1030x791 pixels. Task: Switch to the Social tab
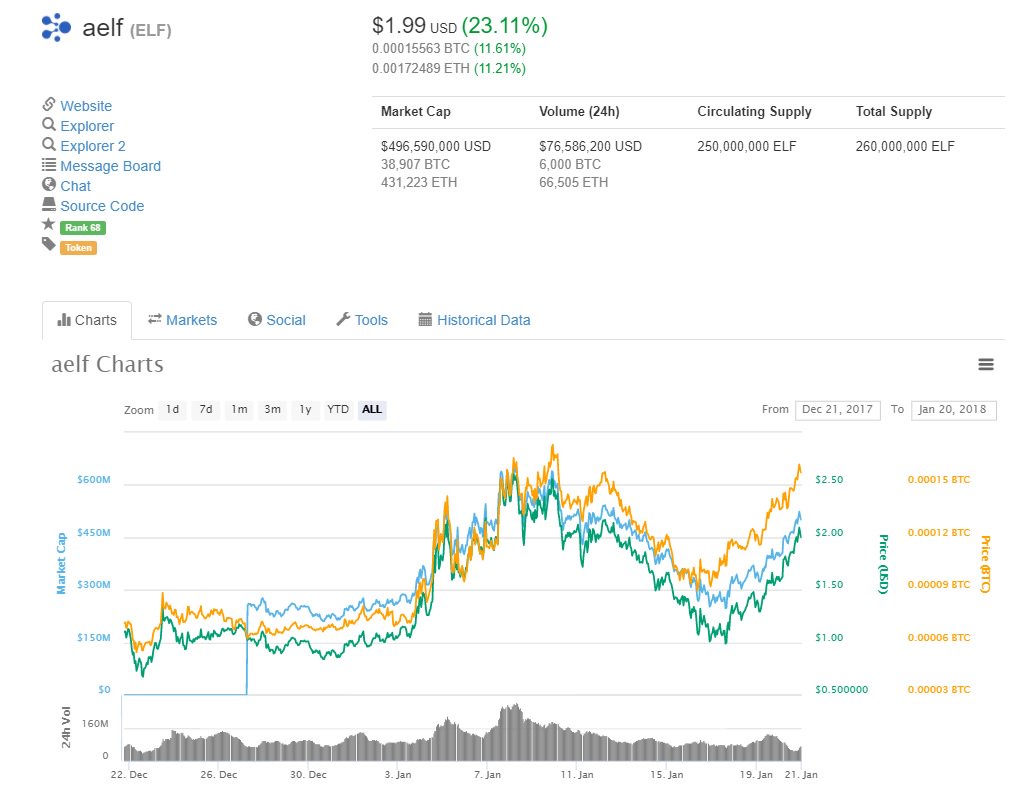coord(277,320)
